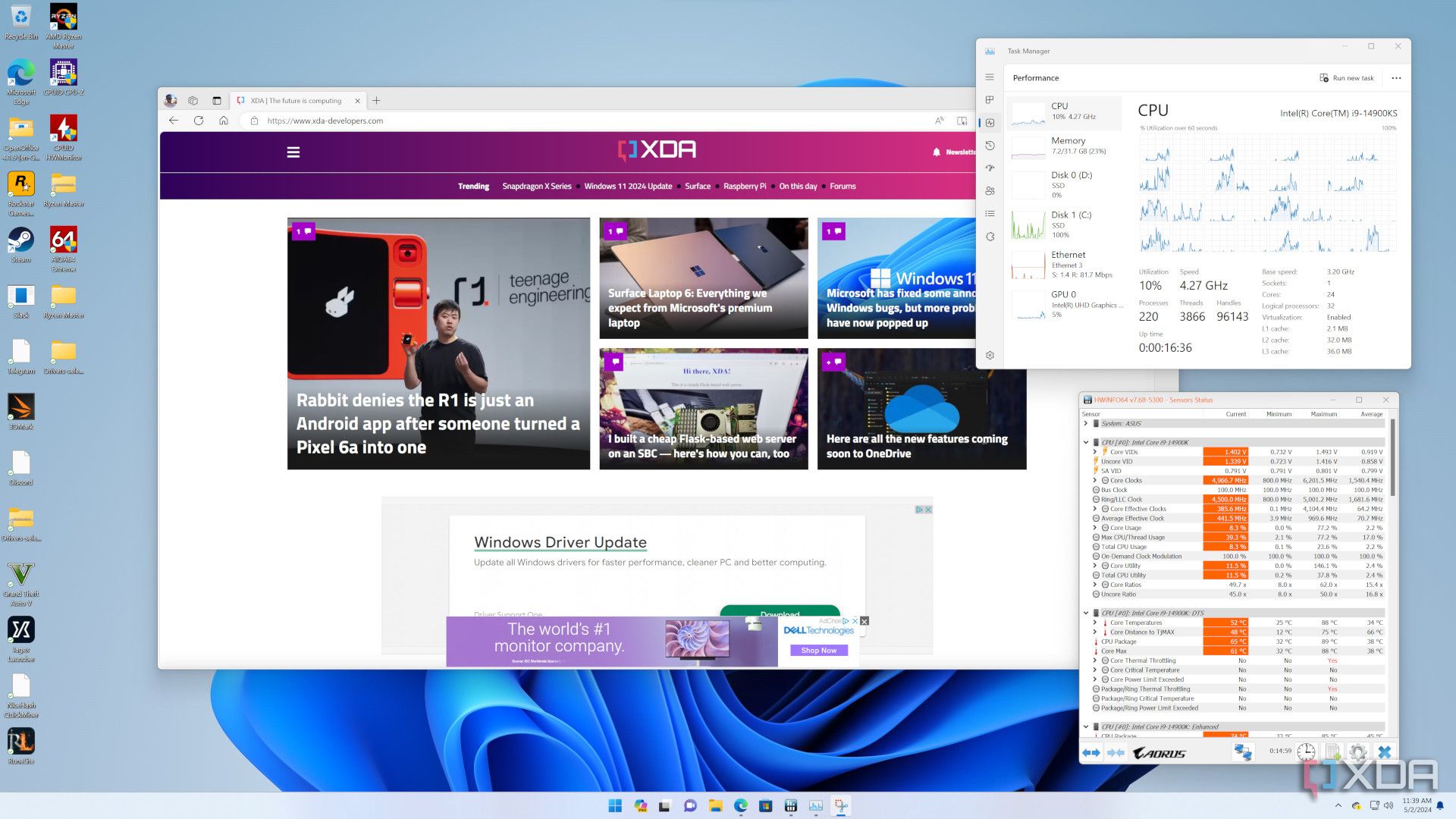Viewport: 1456px width, 819px height.
Task: Click Shop Now in Dell ad
Action: 819,650
